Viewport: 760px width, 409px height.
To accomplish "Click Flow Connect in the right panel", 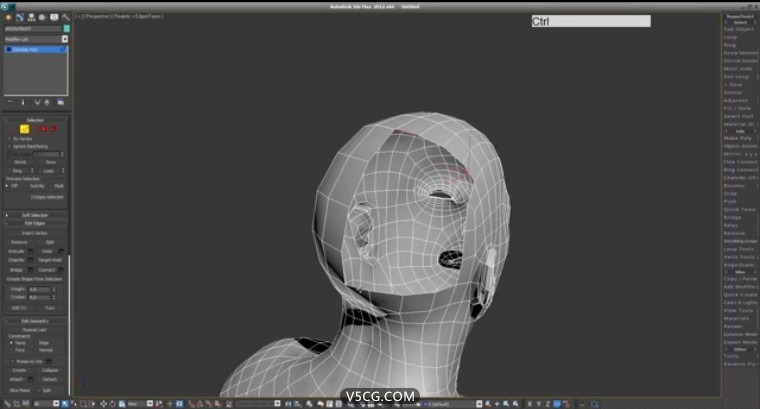I will tap(740, 162).
